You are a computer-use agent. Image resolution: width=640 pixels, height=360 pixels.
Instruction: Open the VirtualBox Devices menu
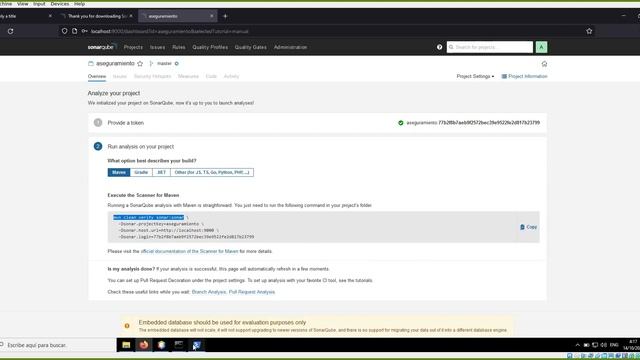(60, 4)
